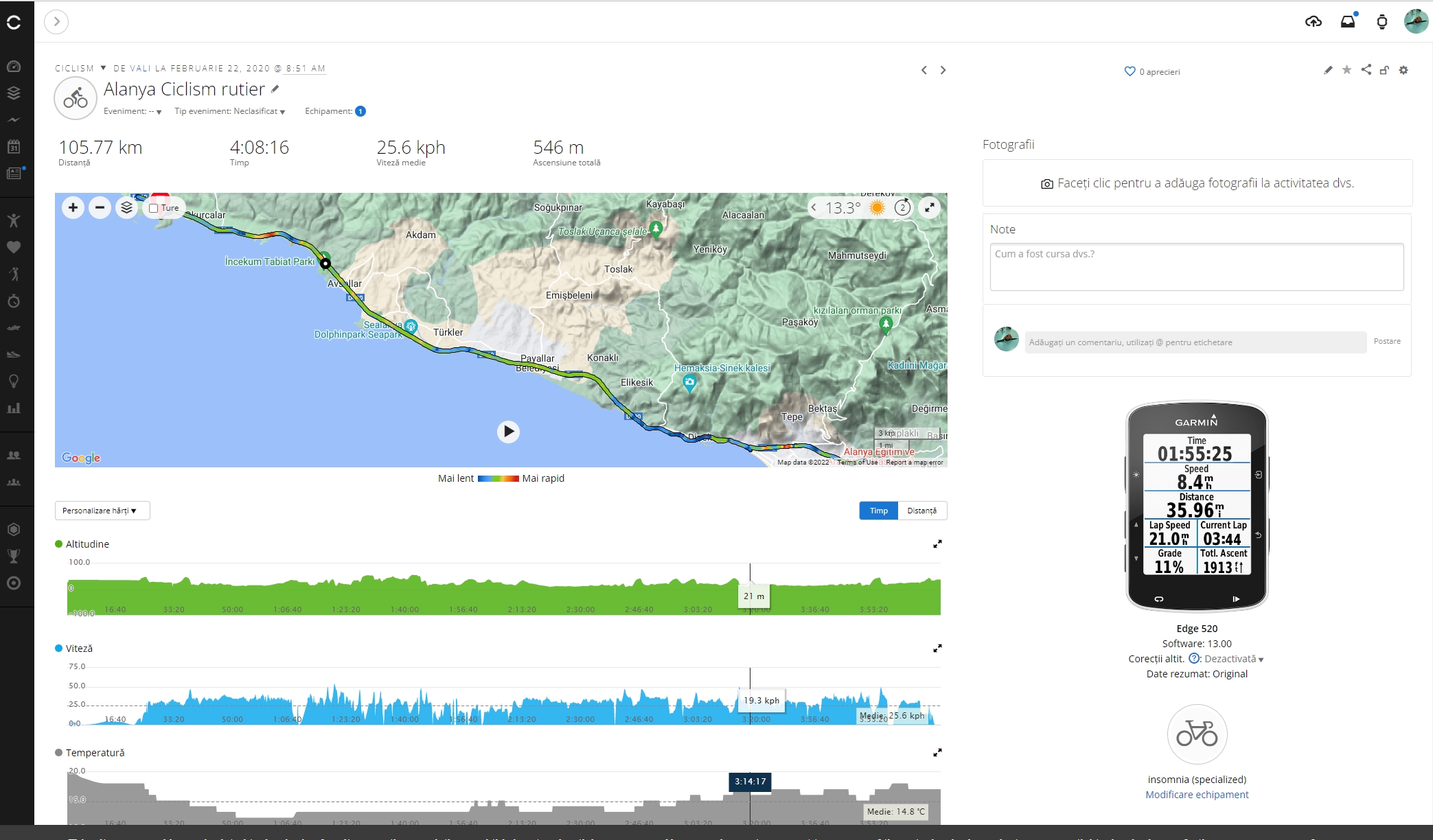Screen dimensions: 1433x840
Task: Switch charts to Distanță tab
Action: tap(921, 511)
